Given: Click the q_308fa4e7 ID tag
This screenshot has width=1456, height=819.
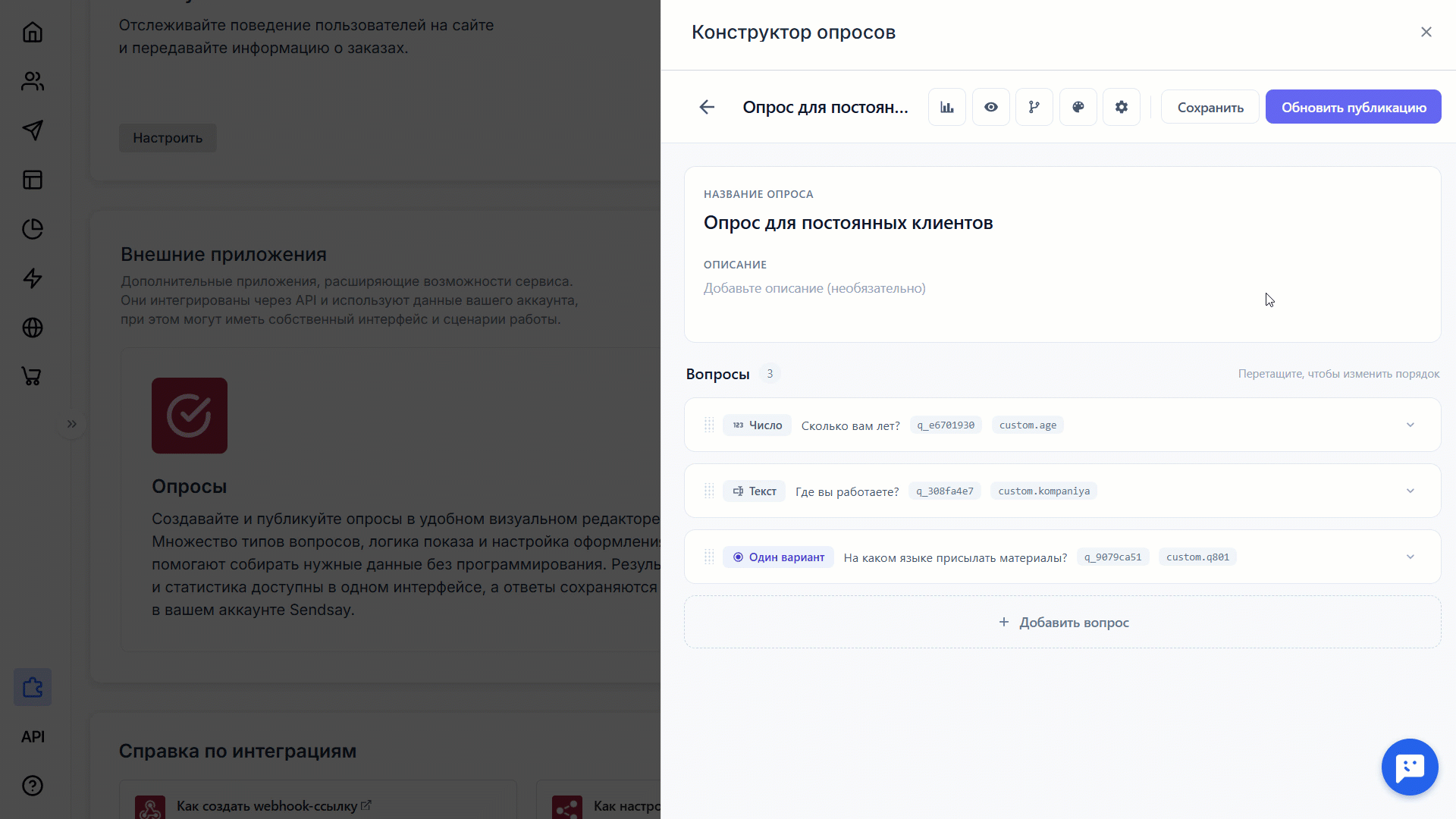Looking at the screenshot, I should 945,491.
